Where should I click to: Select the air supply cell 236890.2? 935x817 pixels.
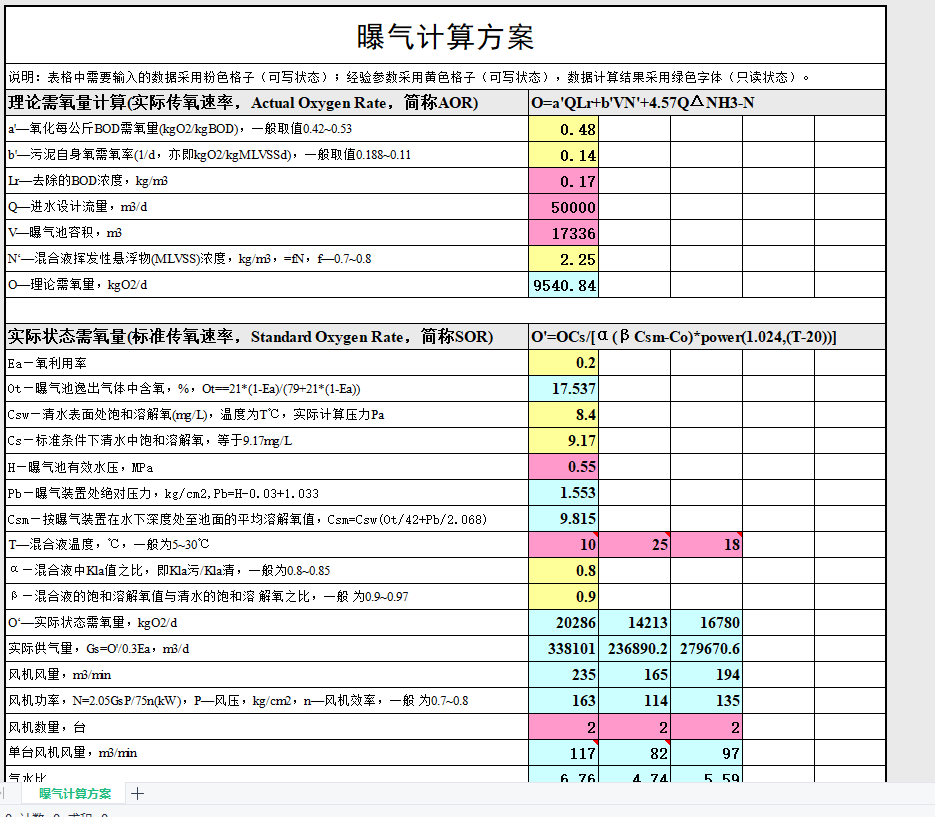[x=635, y=649]
